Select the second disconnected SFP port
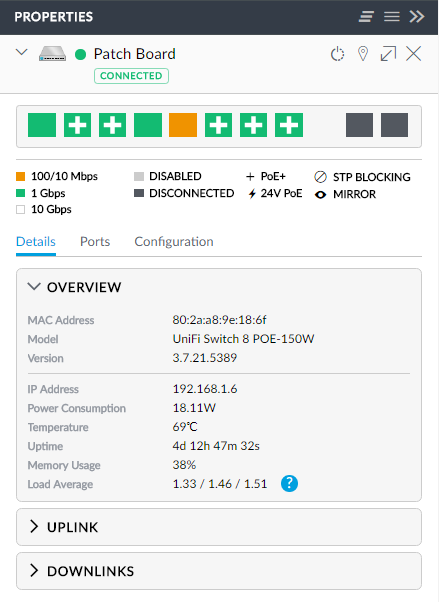This screenshot has height=602, width=439. (394, 125)
